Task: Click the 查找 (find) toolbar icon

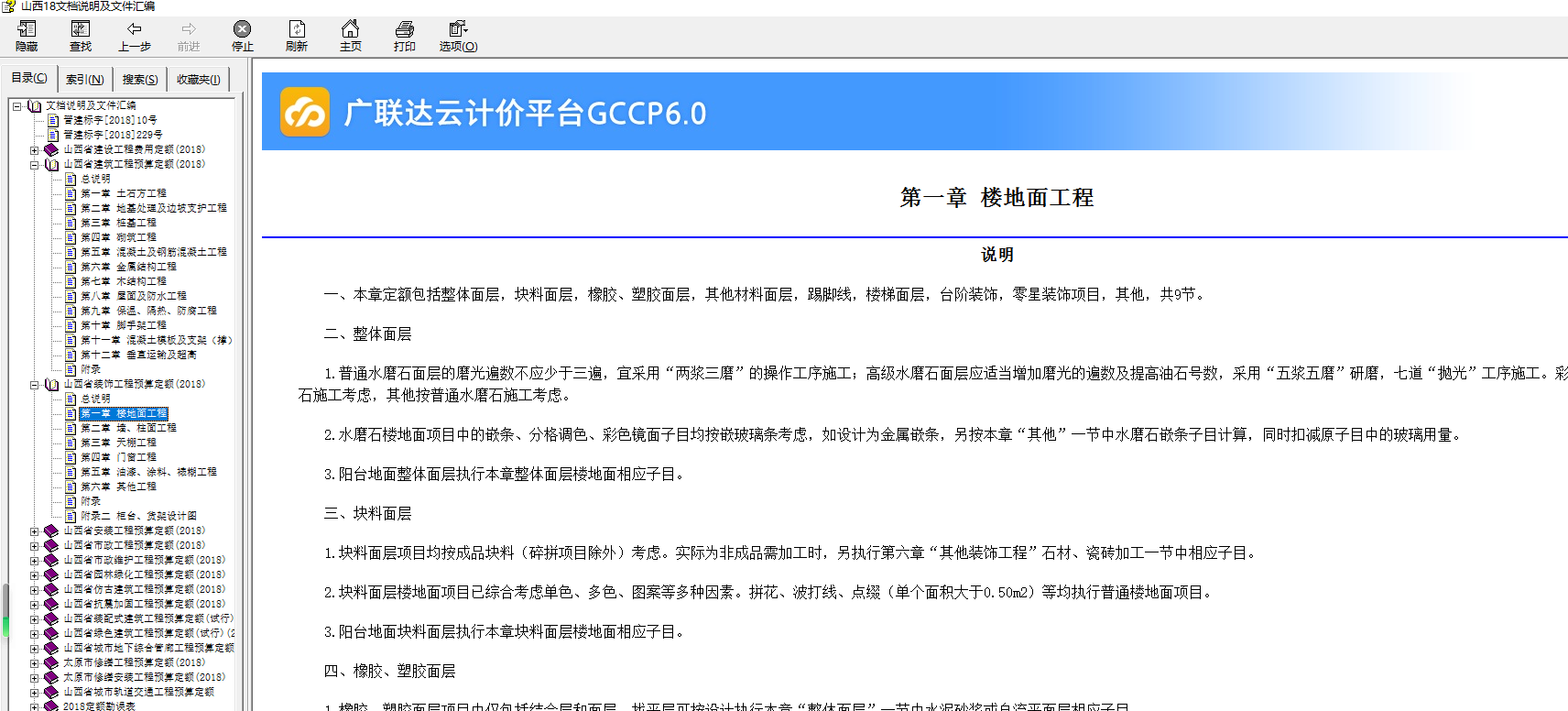Action: (x=81, y=29)
